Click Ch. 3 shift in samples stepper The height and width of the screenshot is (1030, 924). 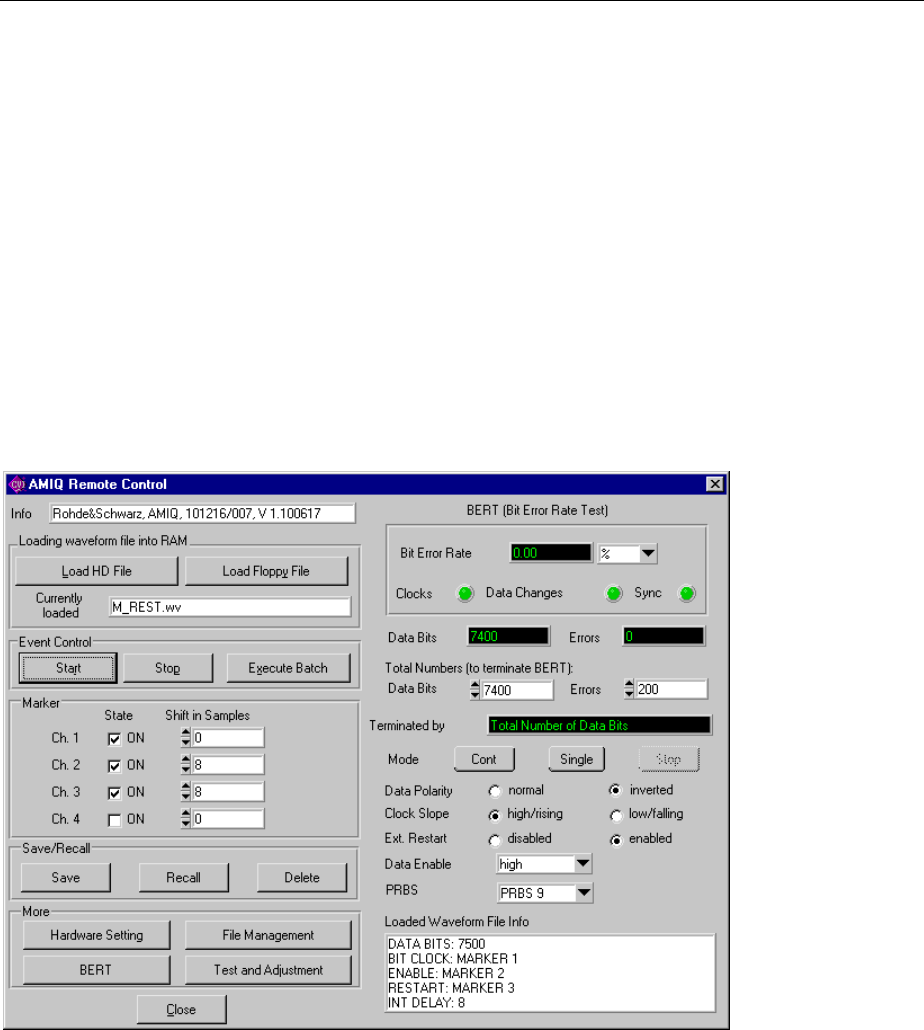[186, 792]
